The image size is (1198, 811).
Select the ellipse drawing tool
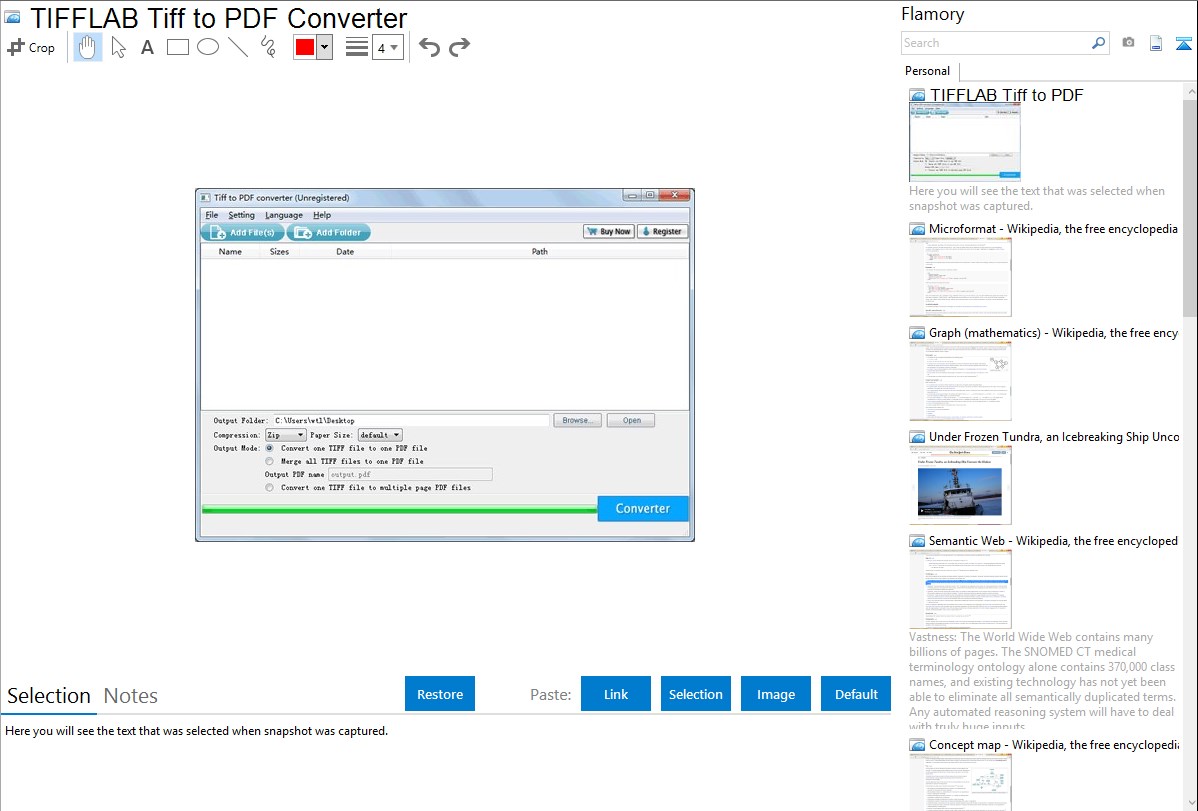click(x=208, y=47)
